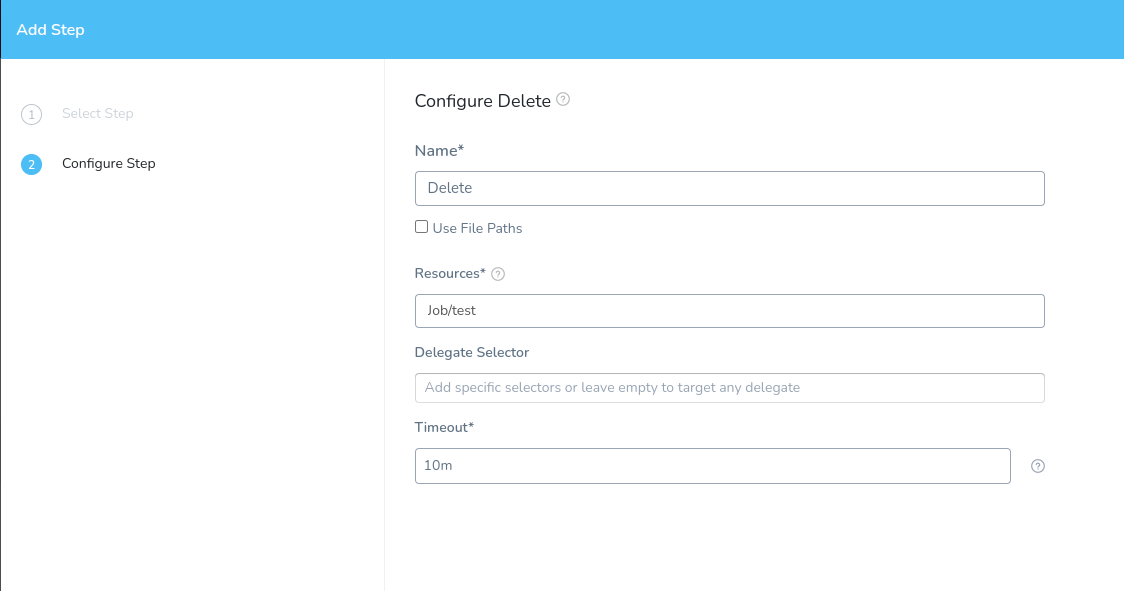The image size is (1124, 591).
Task: Click the Resources field label
Action: pos(449,273)
